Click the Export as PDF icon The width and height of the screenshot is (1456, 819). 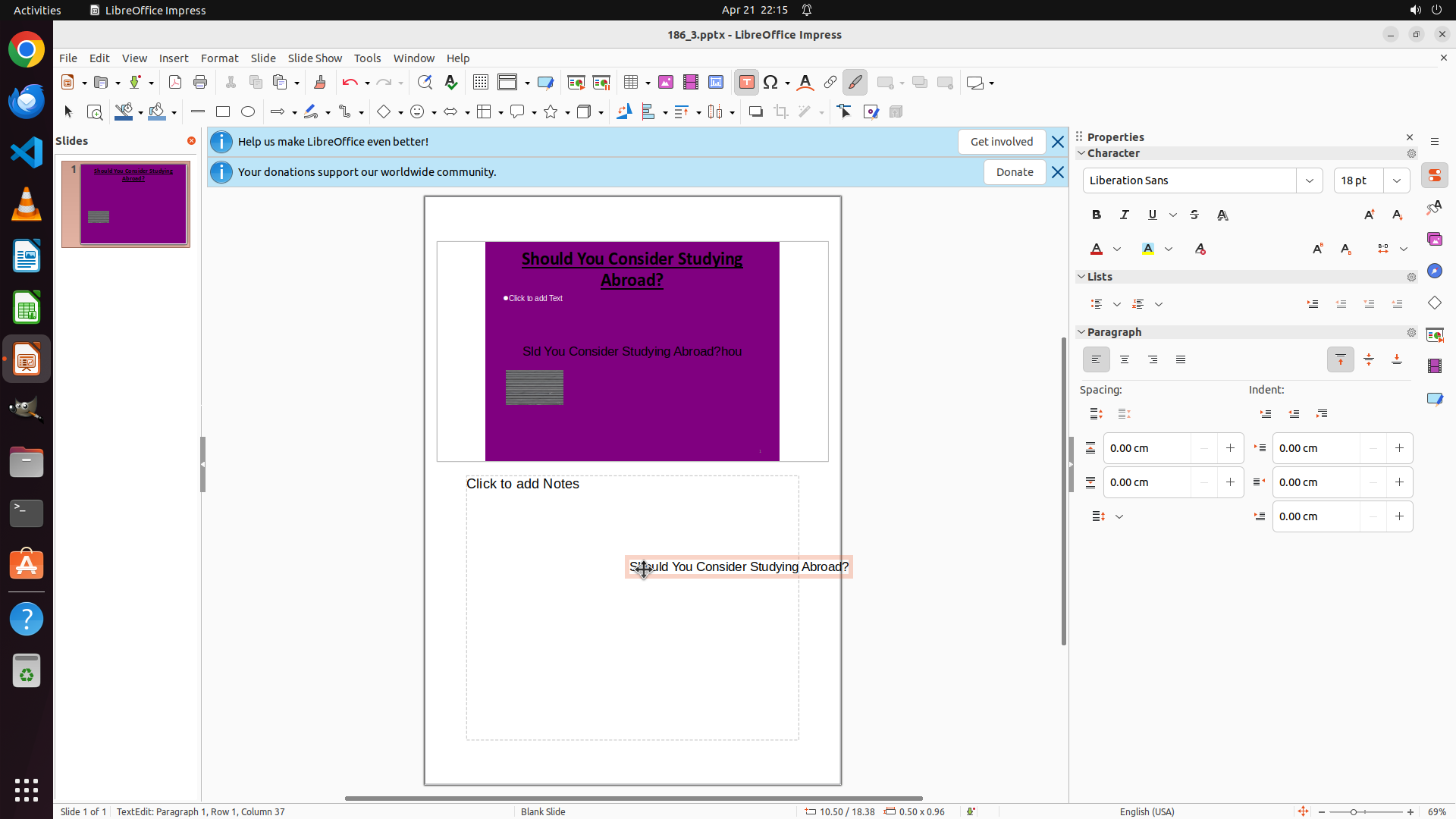[x=175, y=83]
